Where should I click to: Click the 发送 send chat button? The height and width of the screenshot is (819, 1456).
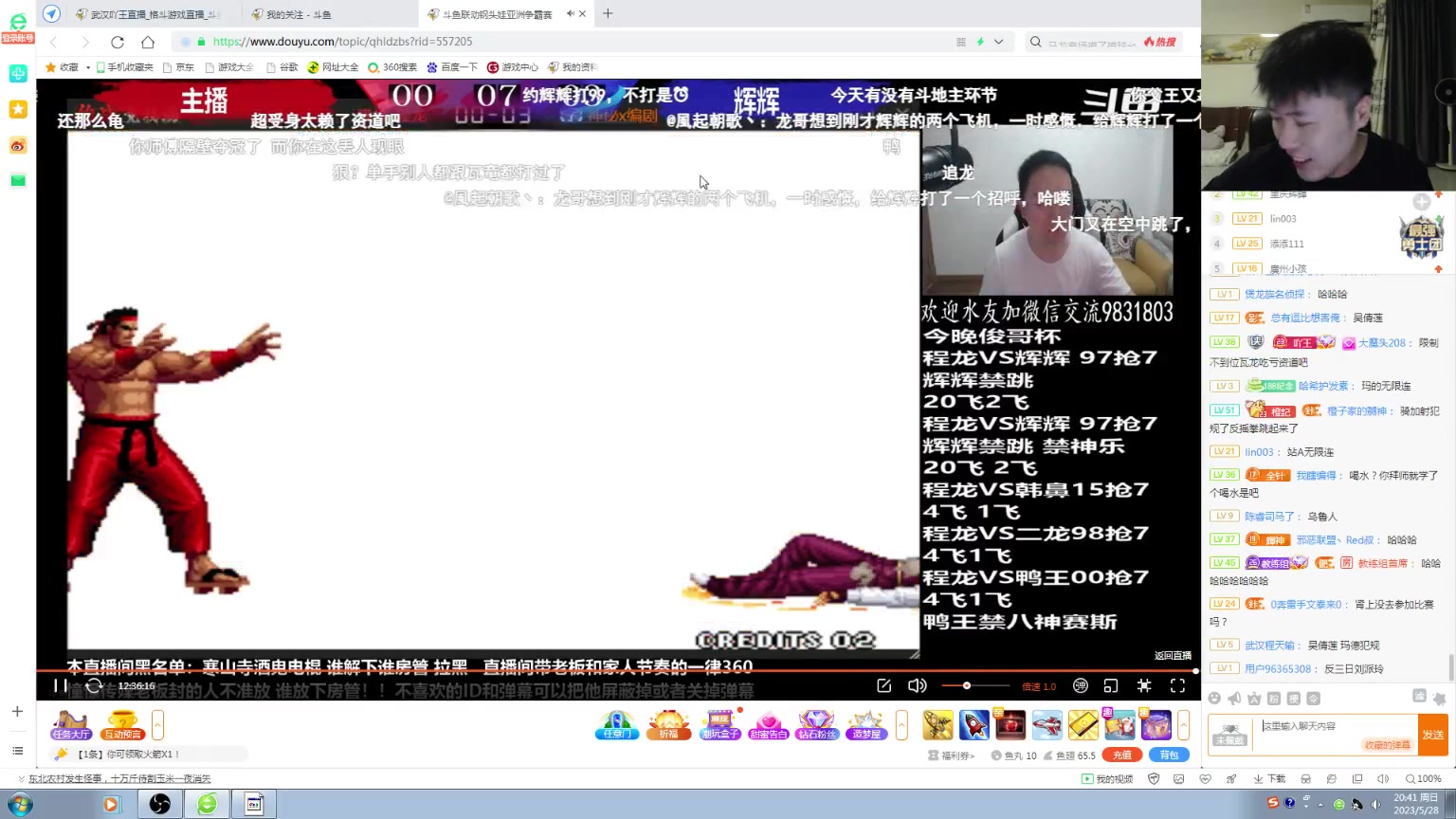(1432, 735)
